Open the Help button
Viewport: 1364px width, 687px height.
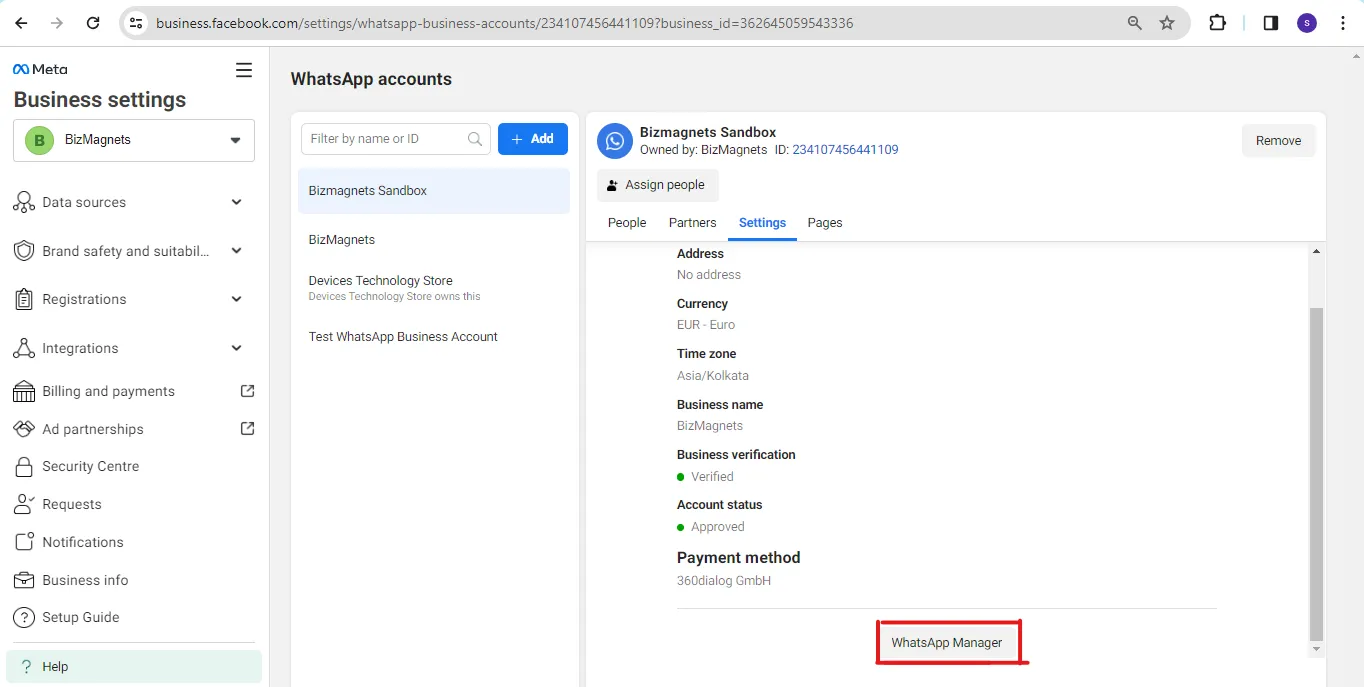[x=134, y=667]
